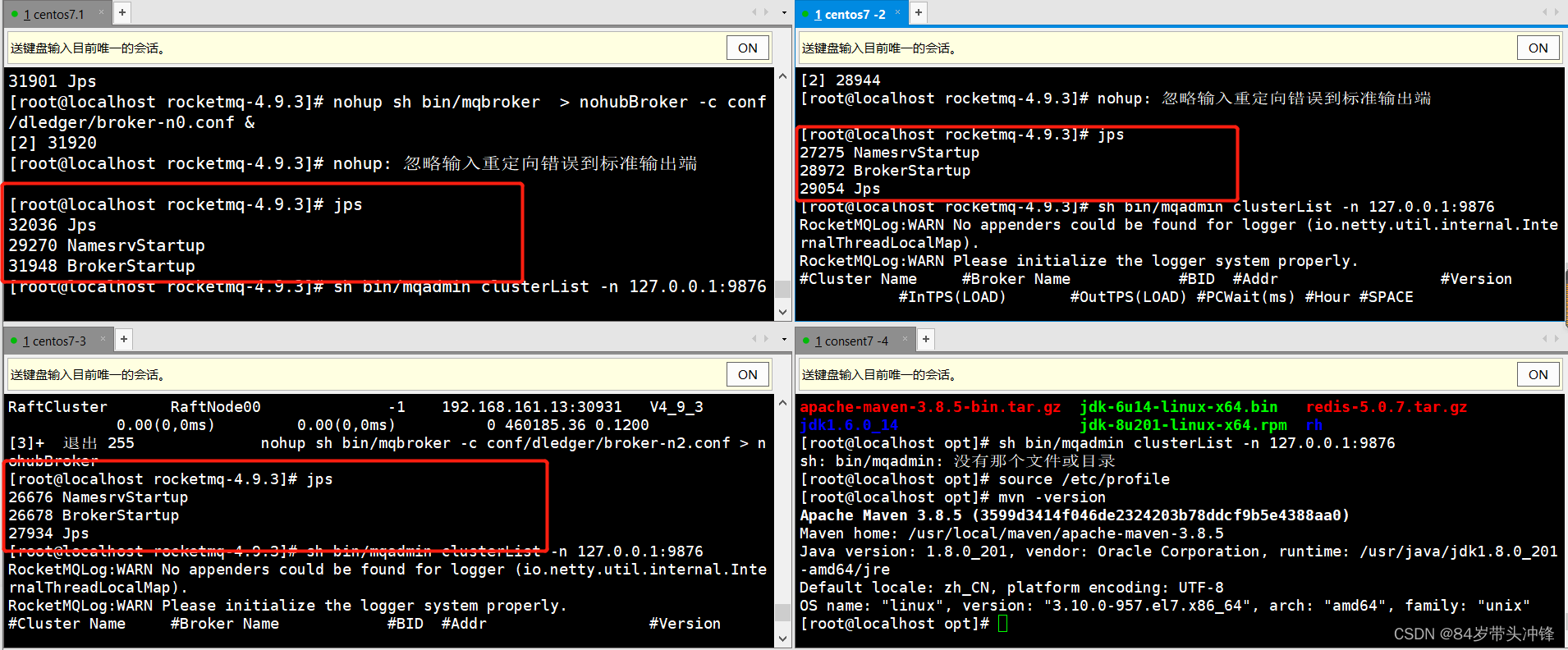1568x650 pixels.
Task: Click the keyboard-input notice text in the centos7 -2 pane
Action: tap(879, 48)
